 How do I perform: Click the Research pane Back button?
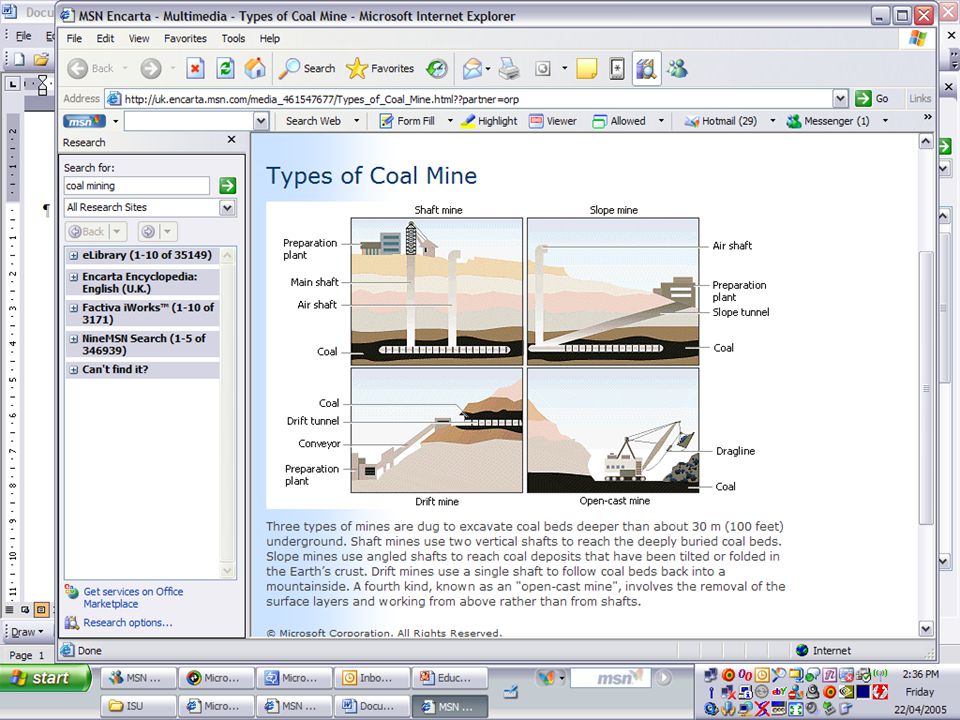pos(86,231)
